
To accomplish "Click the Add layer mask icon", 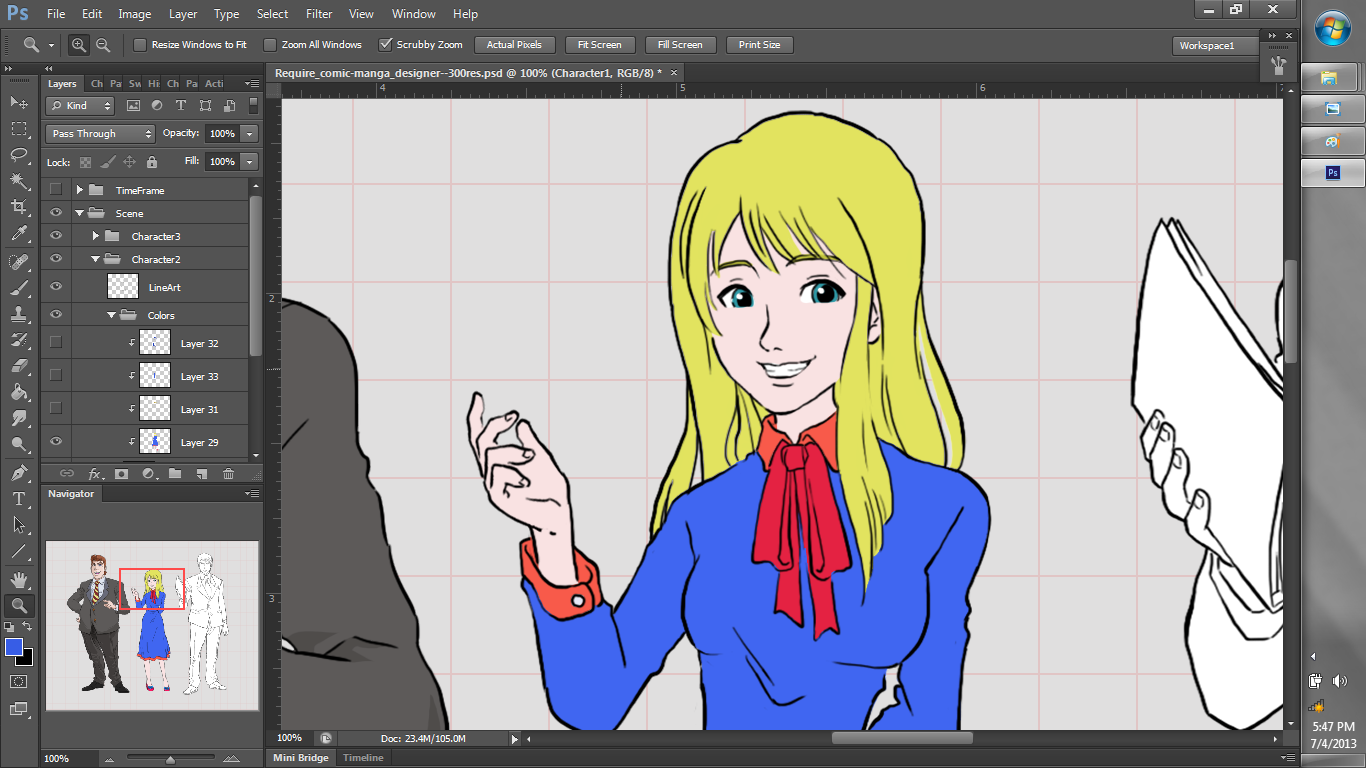I will click(x=123, y=473).
